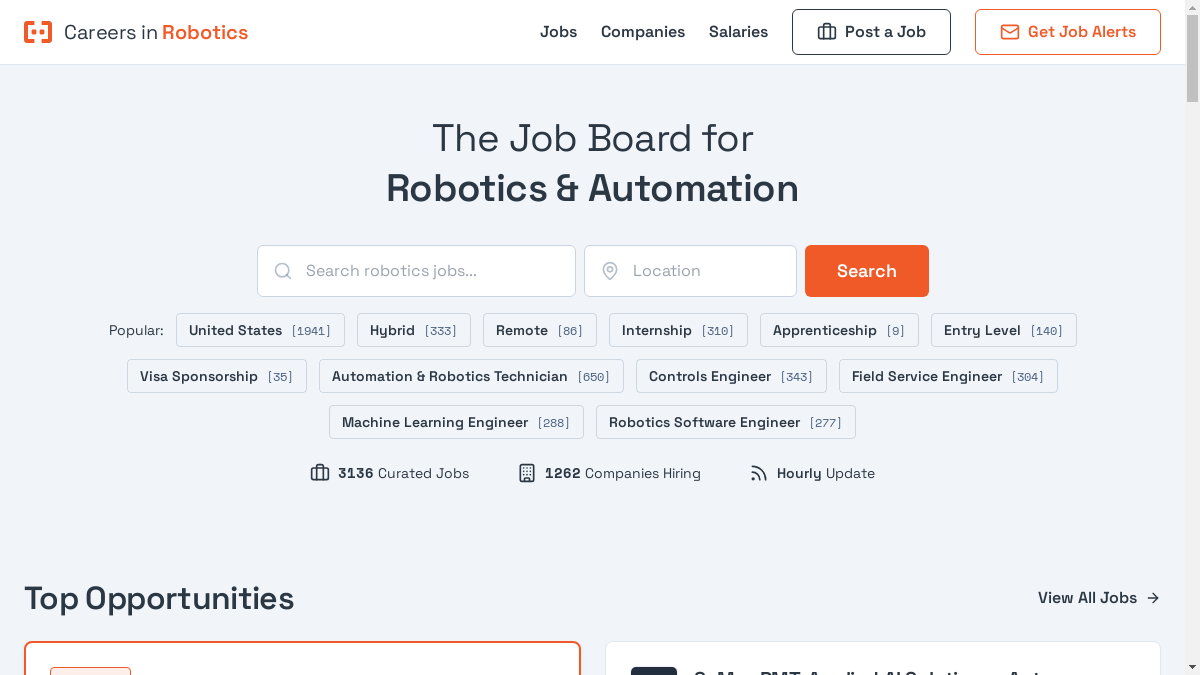Click the page vertical scrollbar
The height and width of the screenshot is (675, 1200).
coord(1192,300)
